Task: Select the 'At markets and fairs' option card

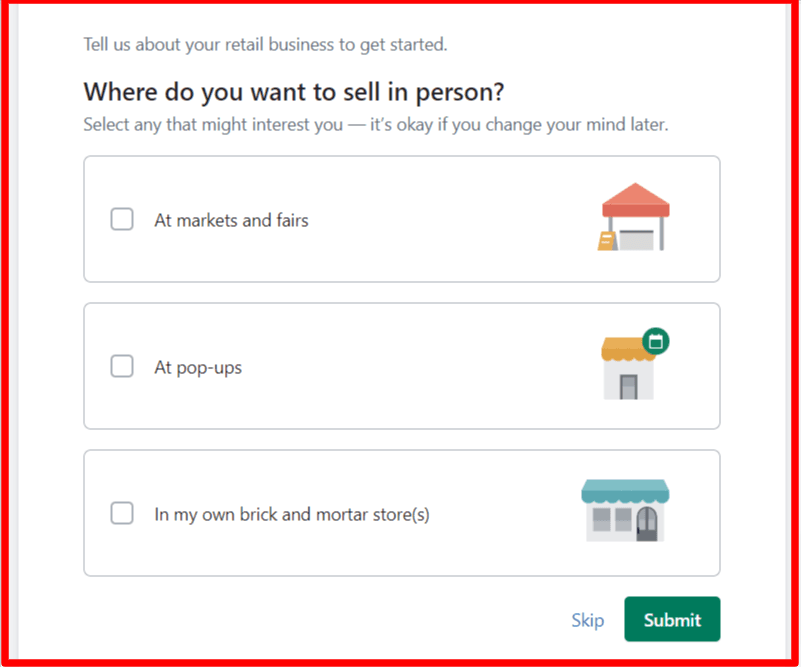Action: [x=400, y=218]
